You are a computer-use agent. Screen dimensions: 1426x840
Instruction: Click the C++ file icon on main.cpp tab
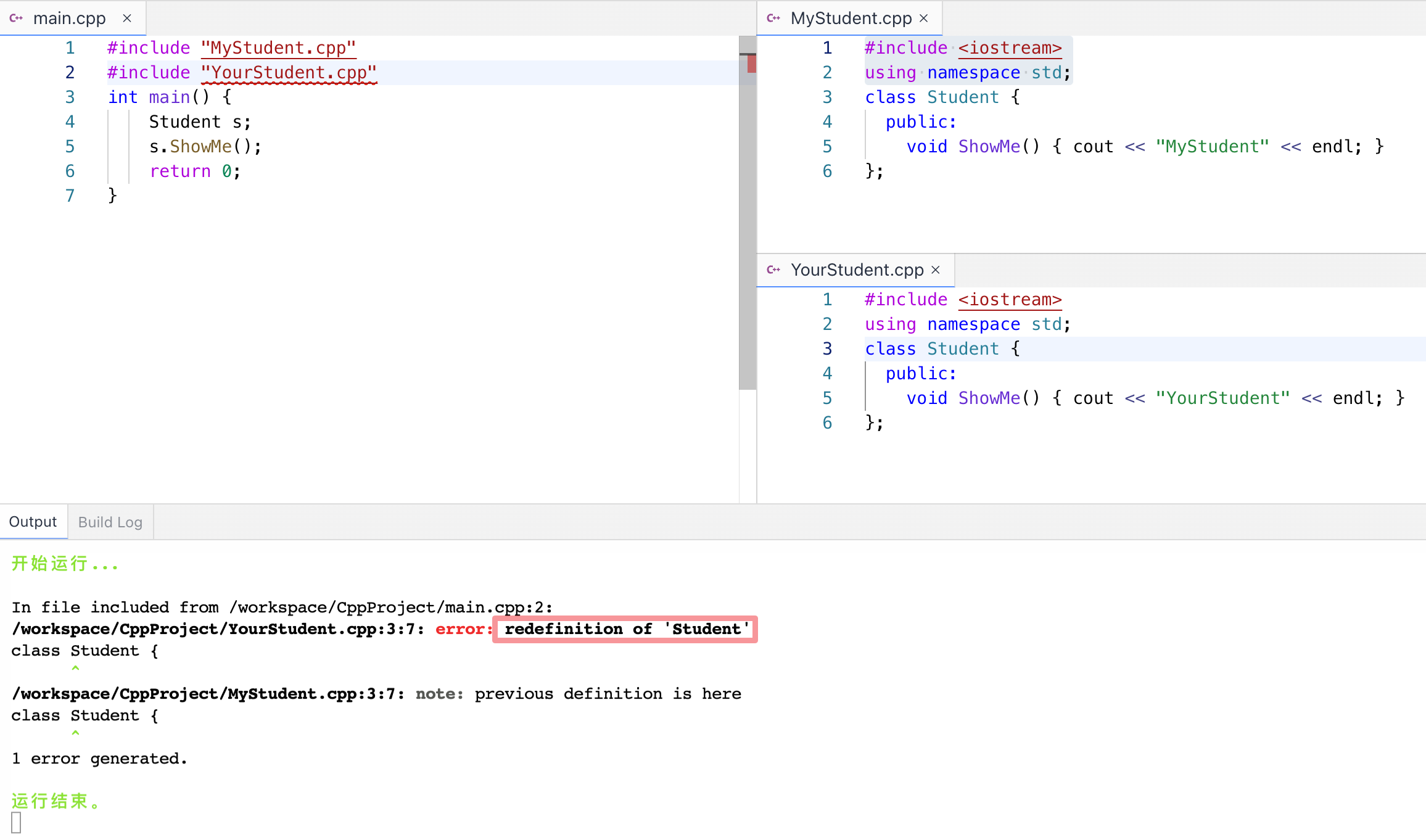pyautogui.click(x=16, y=19)
